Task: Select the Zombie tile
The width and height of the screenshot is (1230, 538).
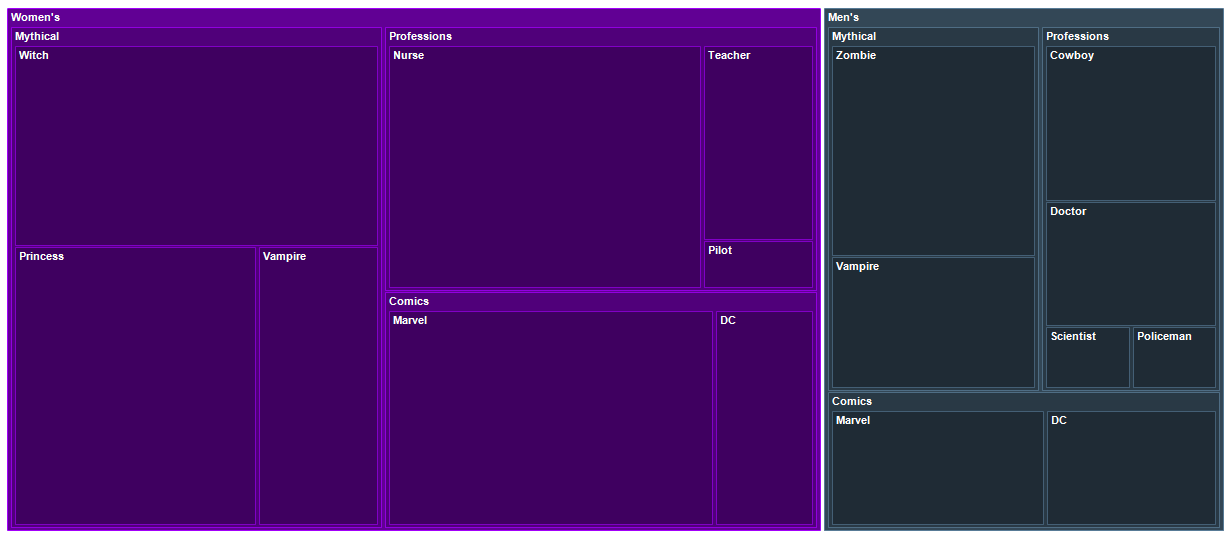Action: click(933, 151)
